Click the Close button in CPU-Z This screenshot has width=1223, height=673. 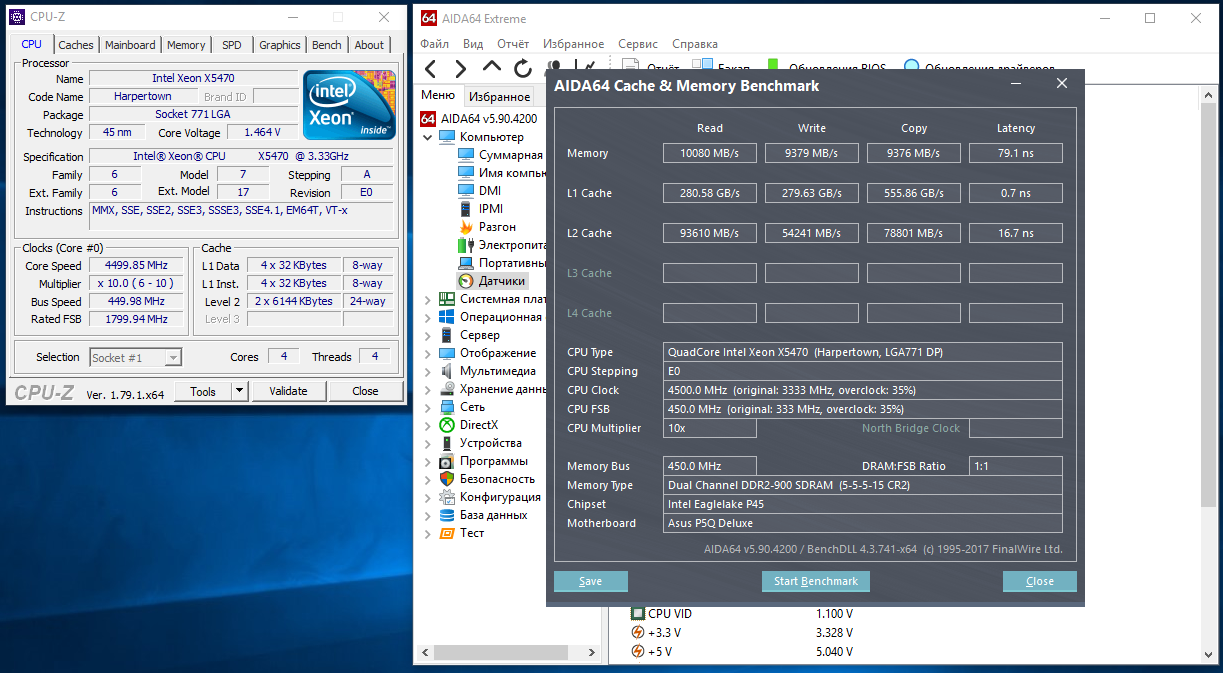coord(366,392)
